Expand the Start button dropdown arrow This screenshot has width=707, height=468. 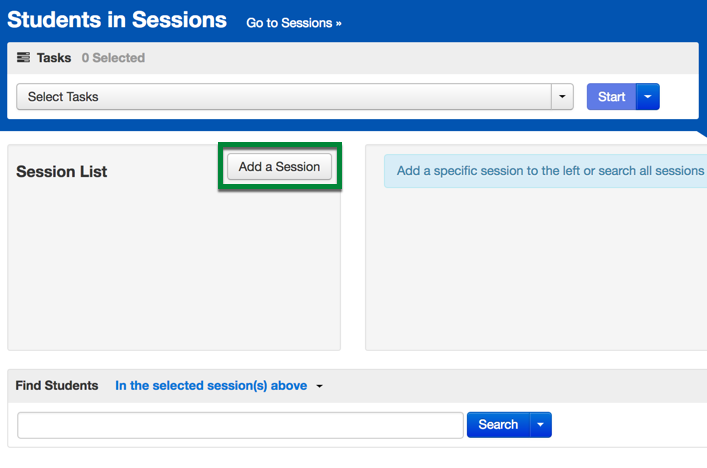pyautogui.click(x=648, y=96)
